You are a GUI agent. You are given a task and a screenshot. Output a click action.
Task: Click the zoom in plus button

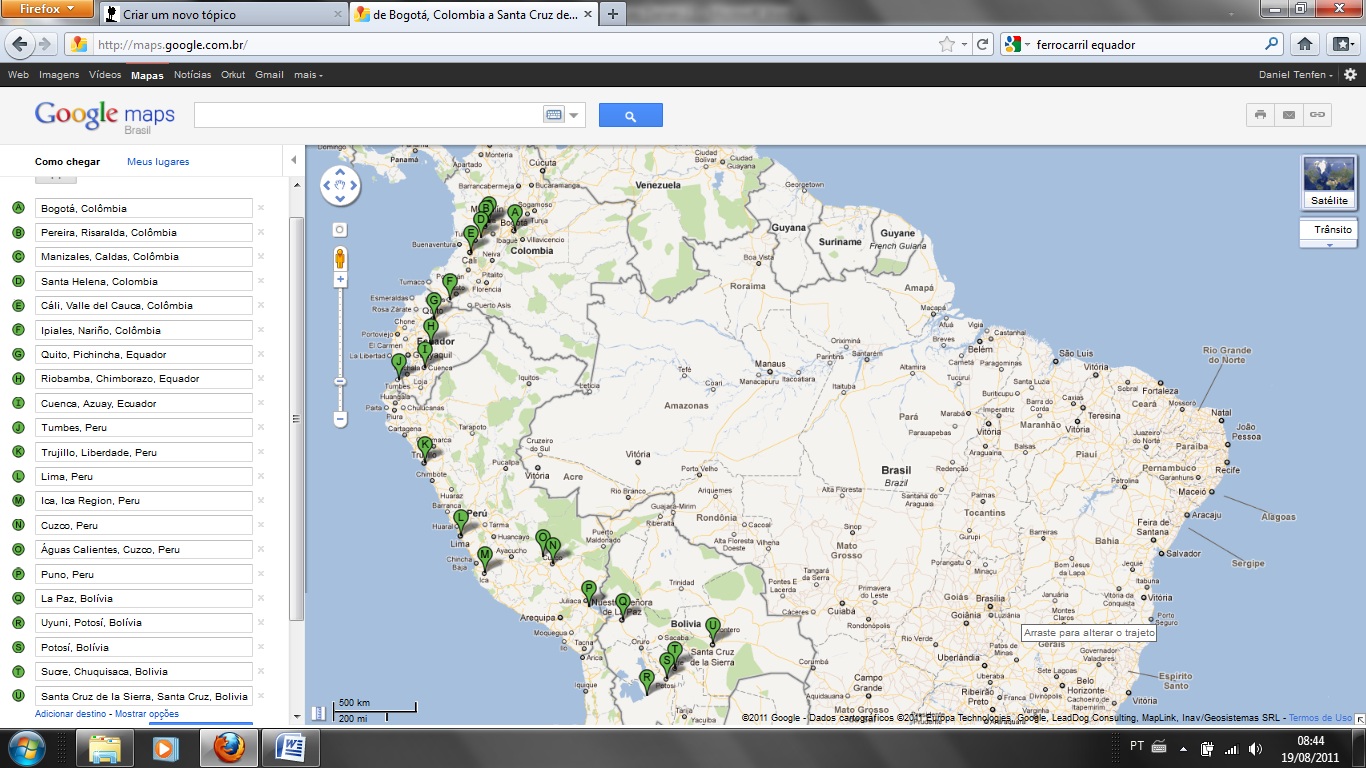pos(340,280)
